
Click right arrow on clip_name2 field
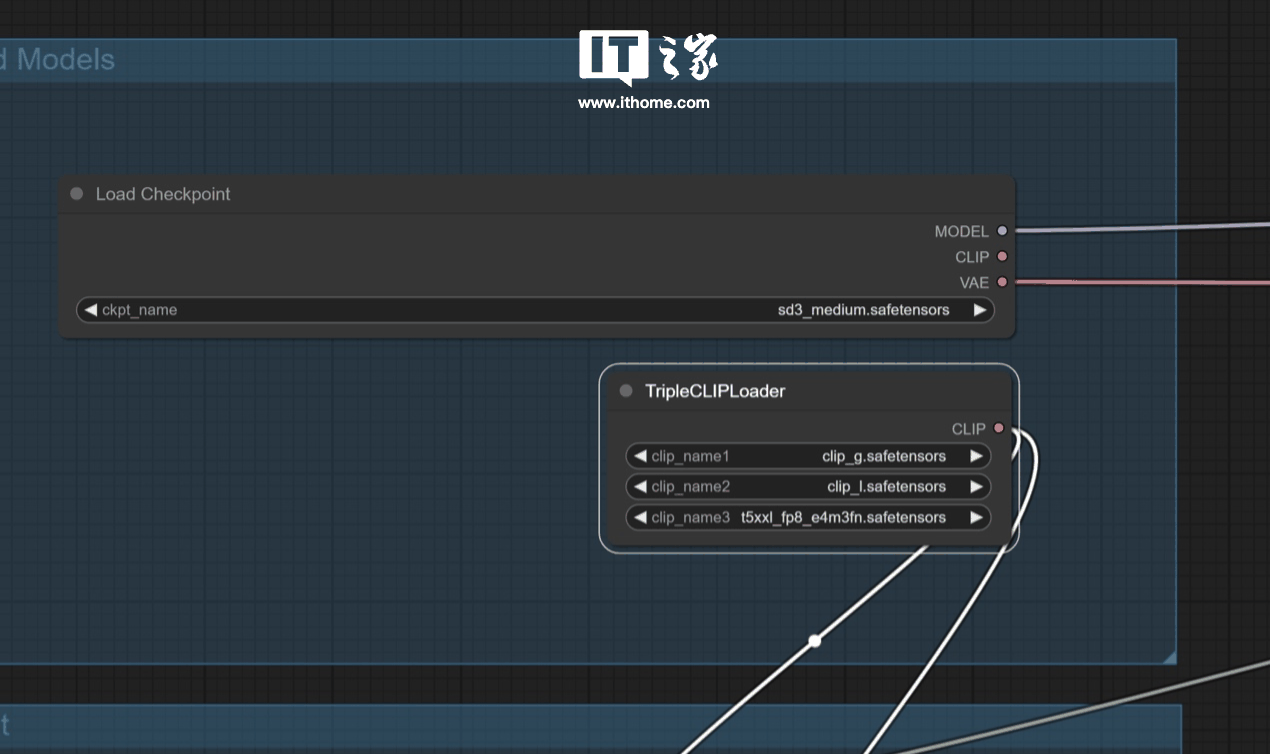976,487
